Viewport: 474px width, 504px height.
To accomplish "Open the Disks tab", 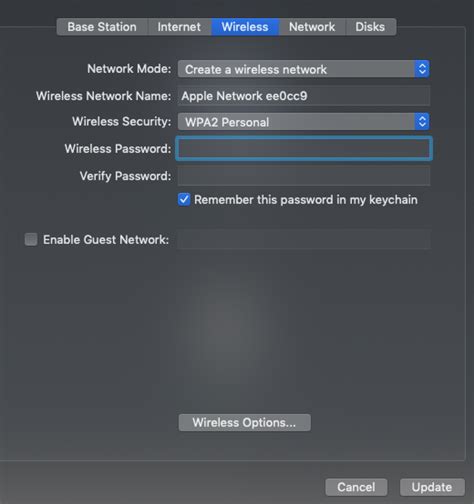I will tap(370, 27).
